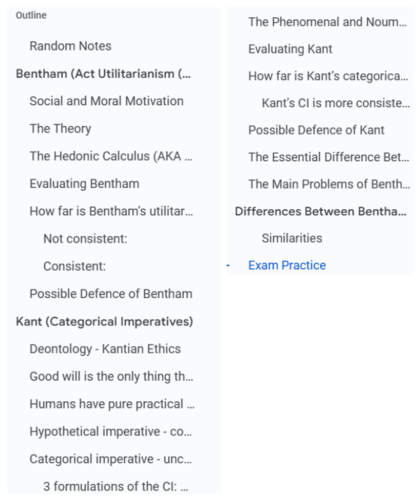Select the Not consistent: subheading
Screen dimensions: 420x500
tap(85, 239)
